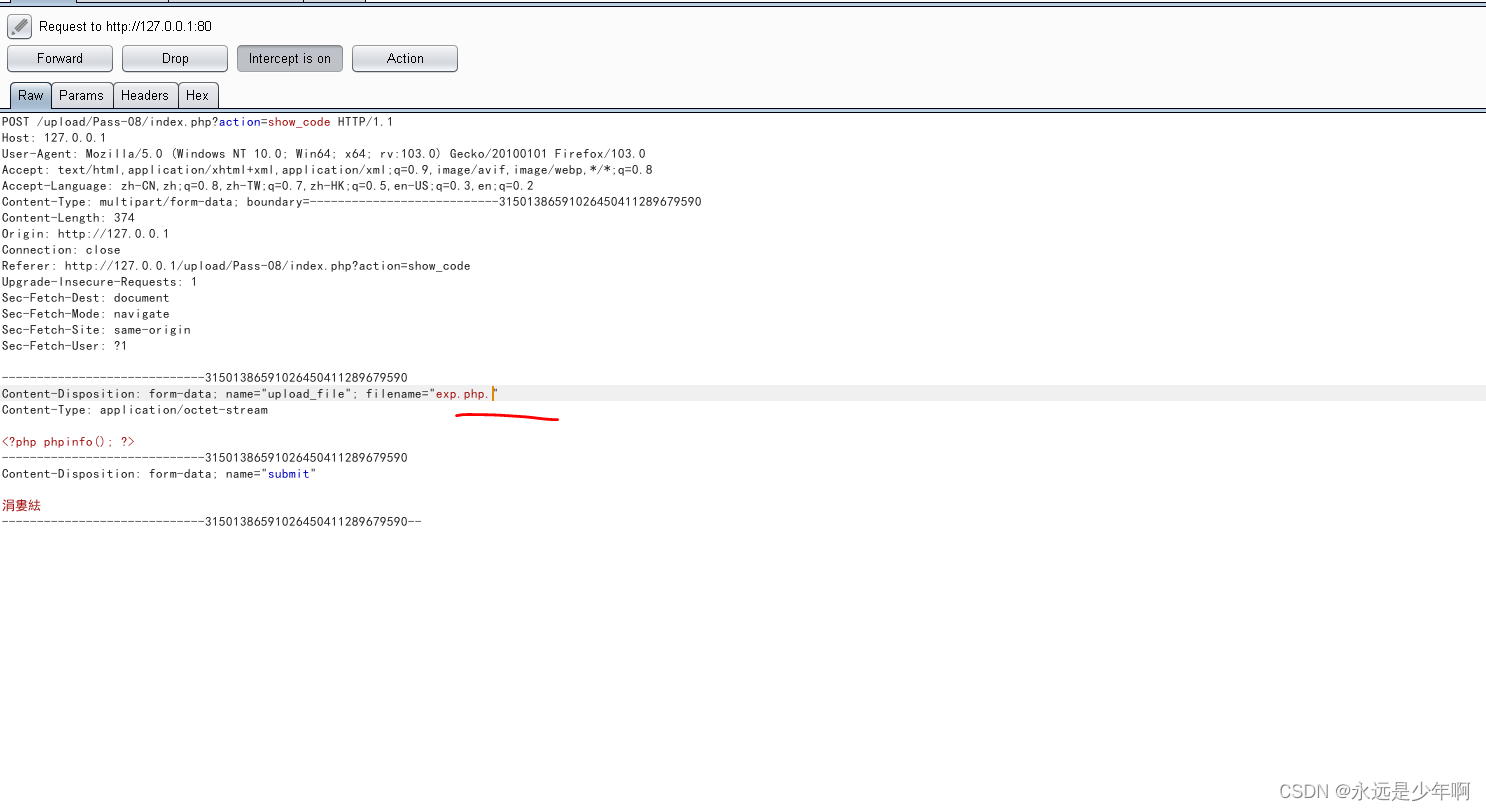Click the Content-Type: application/octet-stream line
This screenshot has height=811, width=1486.
pyautogui.click(x=135, y=410)
